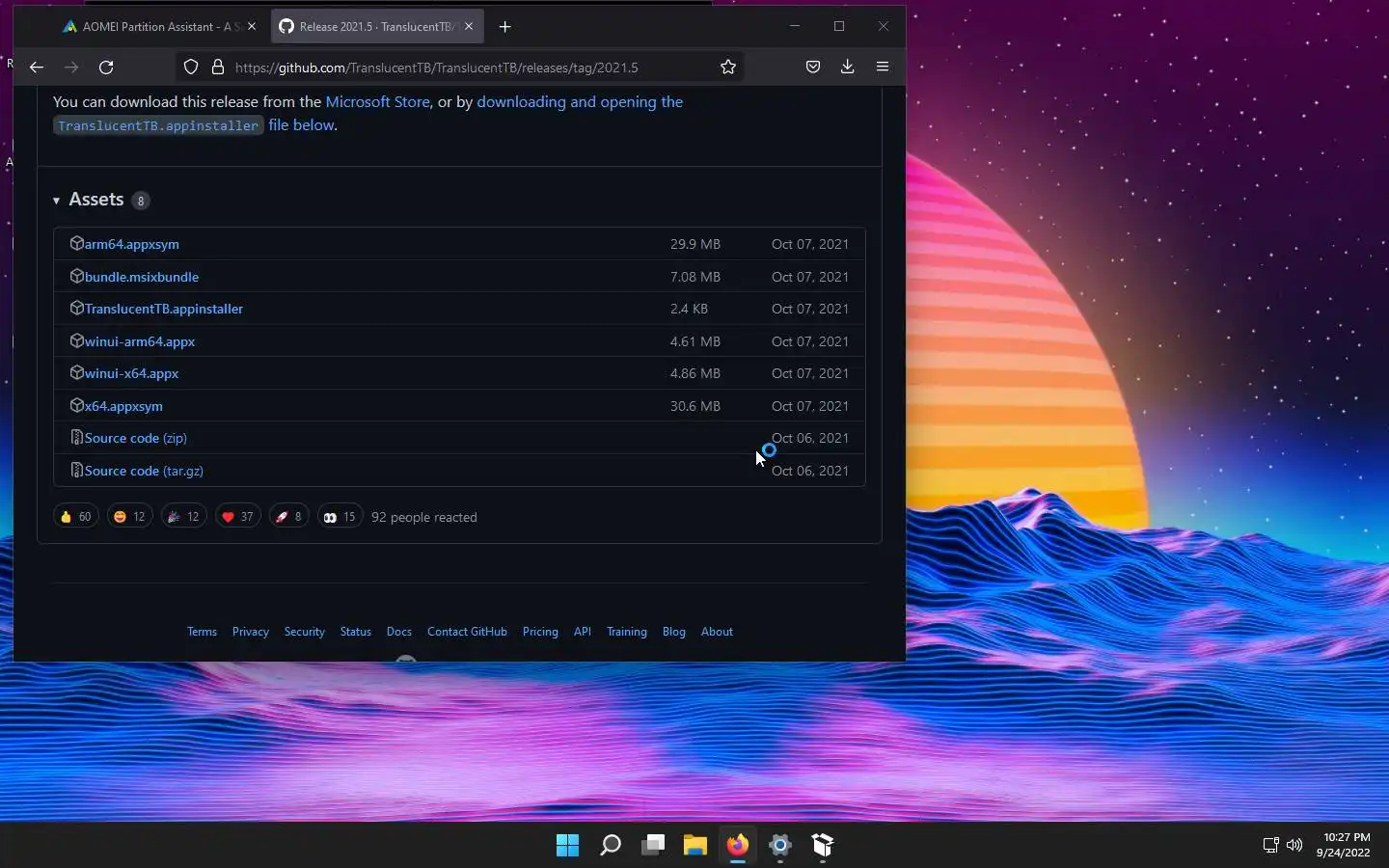Click the thumbs up reaction with 60
1389x868 pixels.
pos(75,517)
